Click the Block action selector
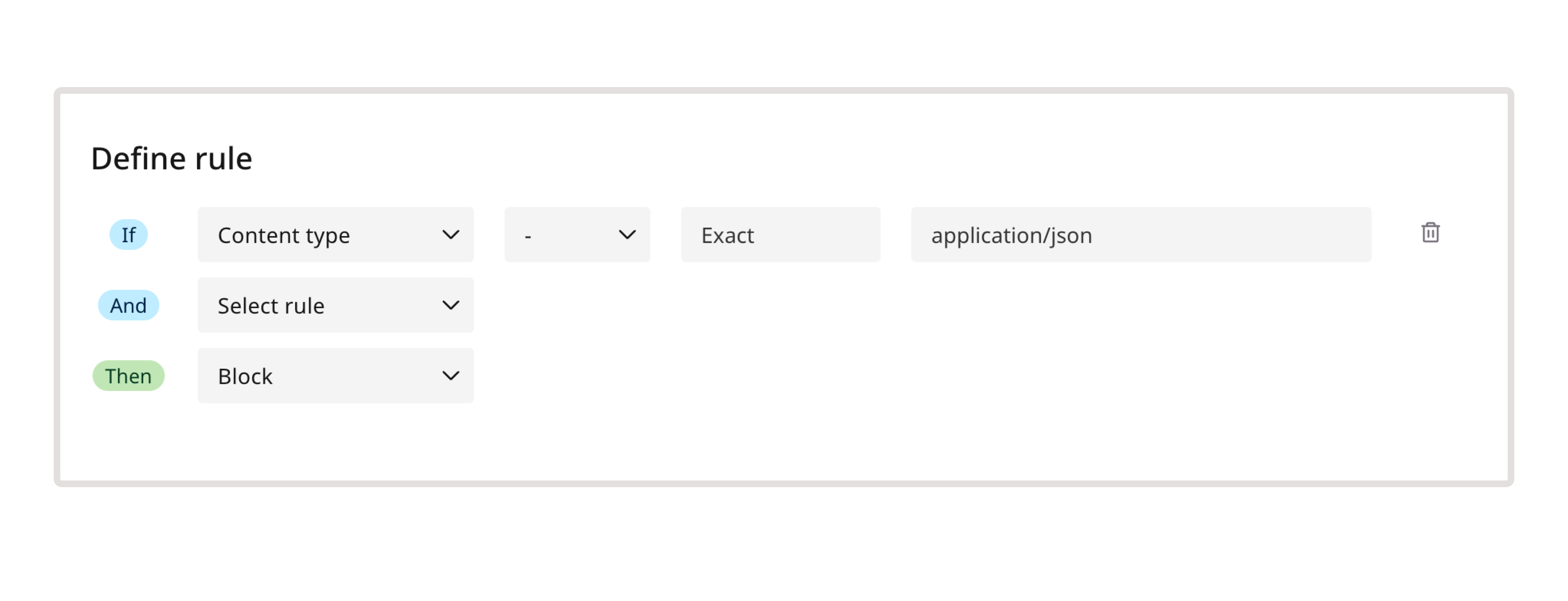The width and height of the screenshot is (1568, 601). tap(335, 376)
